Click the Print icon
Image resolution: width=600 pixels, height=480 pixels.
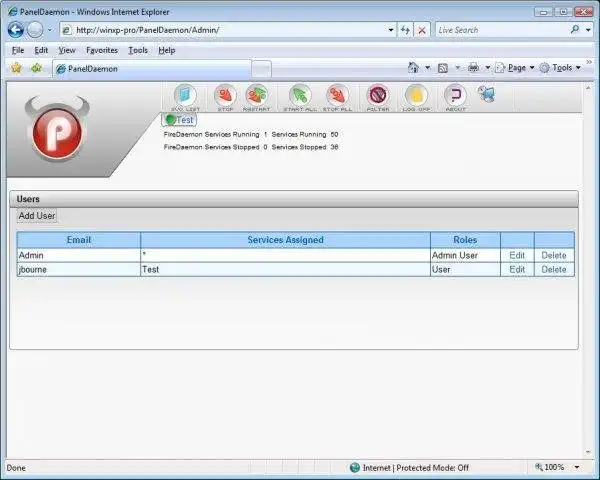(473, 68)
